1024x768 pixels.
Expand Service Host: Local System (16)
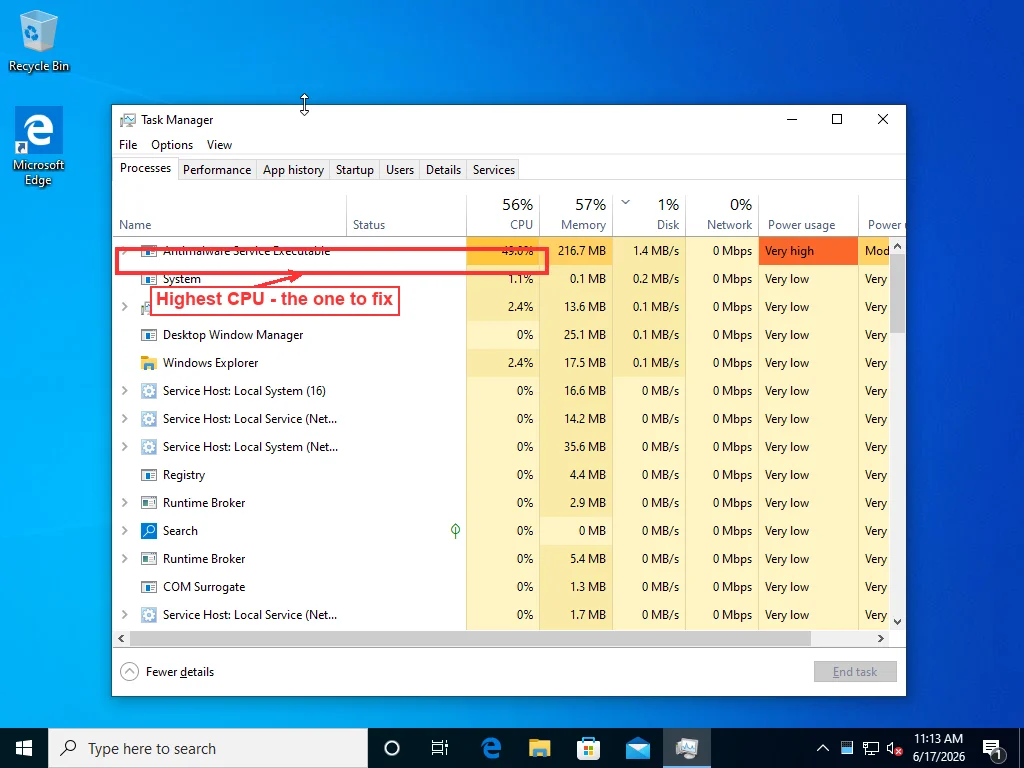point(125,391)
